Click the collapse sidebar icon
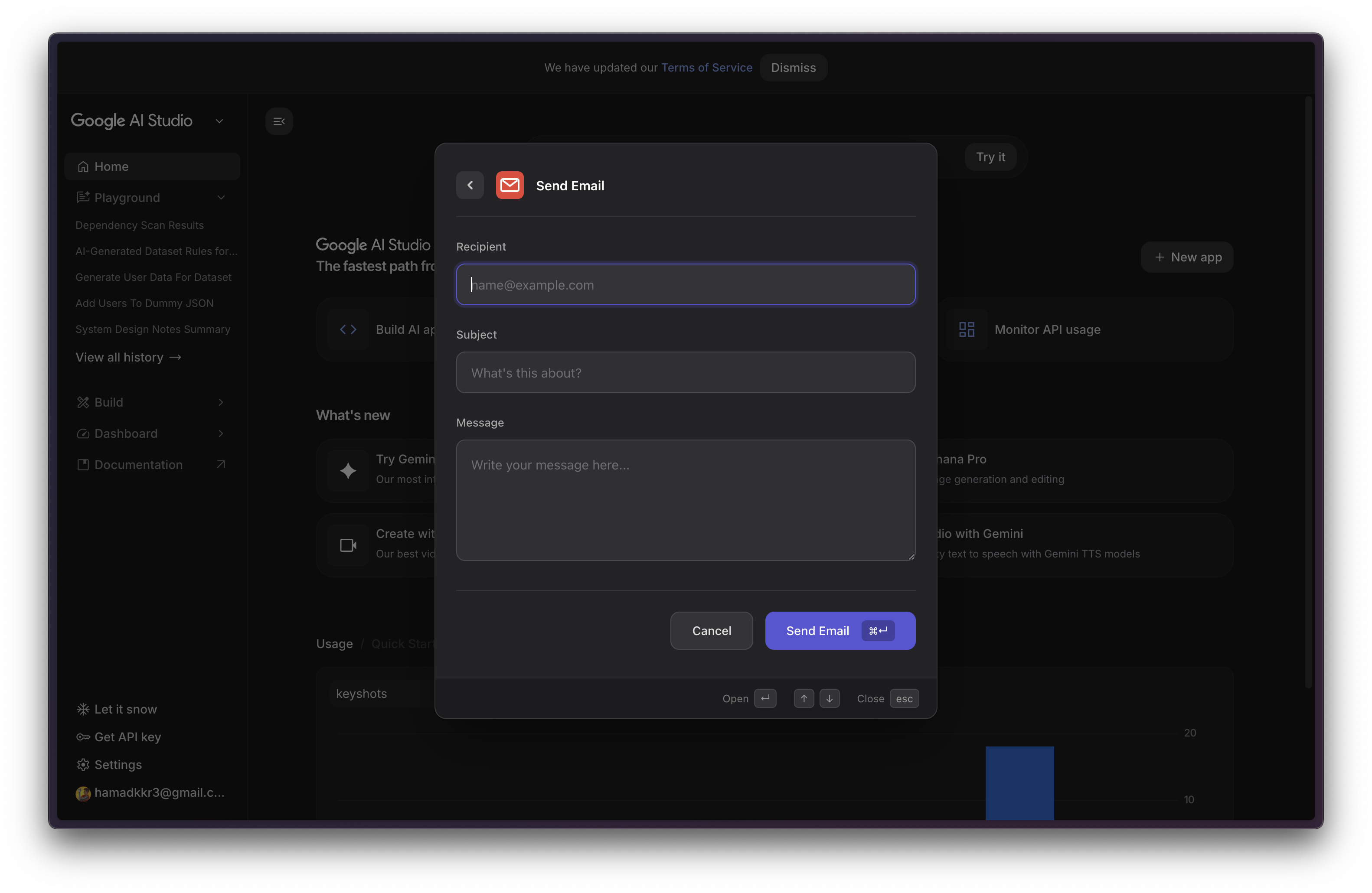 [x=279, y=121]
